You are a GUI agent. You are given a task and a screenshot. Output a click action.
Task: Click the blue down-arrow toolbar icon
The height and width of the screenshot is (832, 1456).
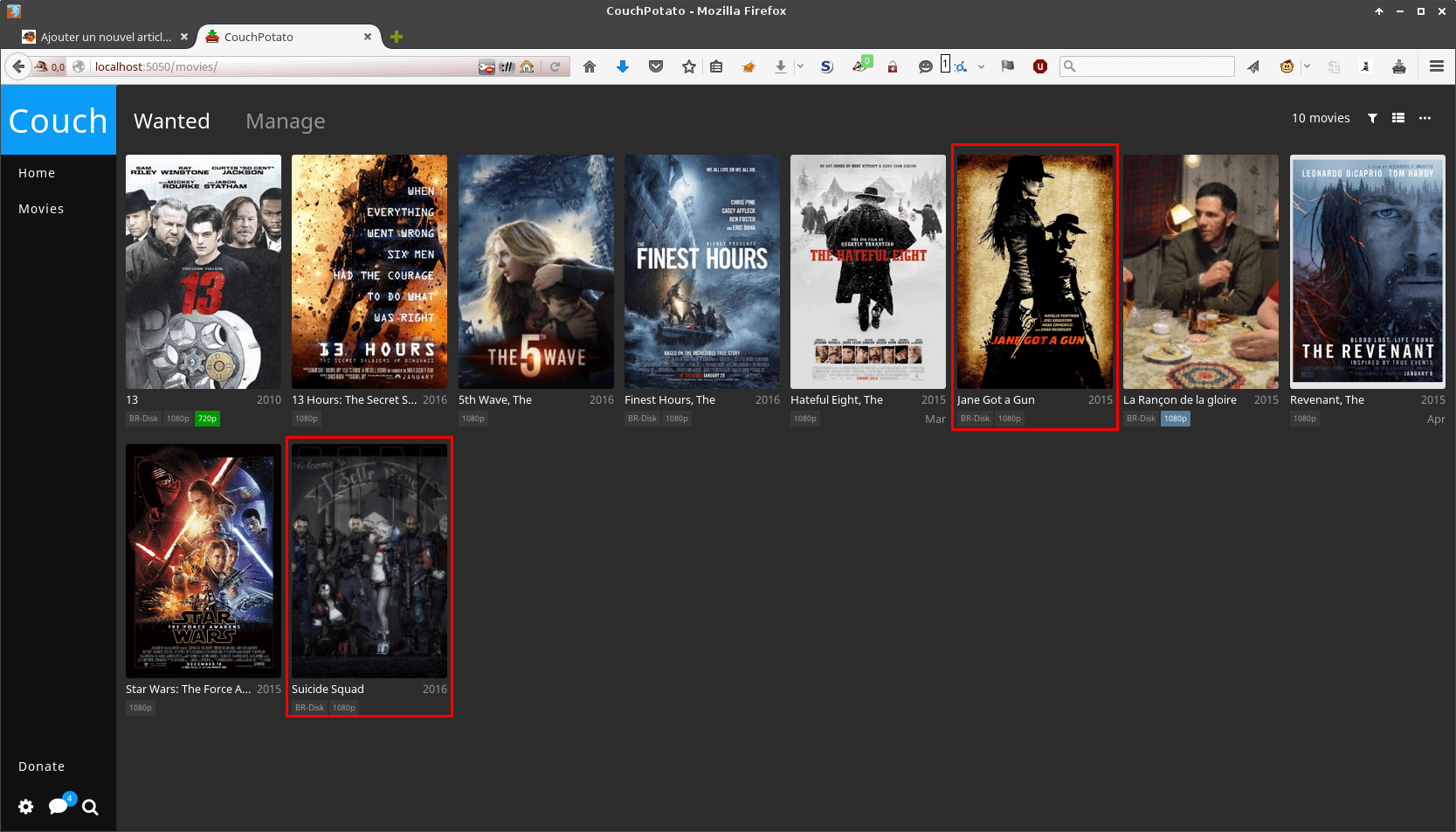623,66
